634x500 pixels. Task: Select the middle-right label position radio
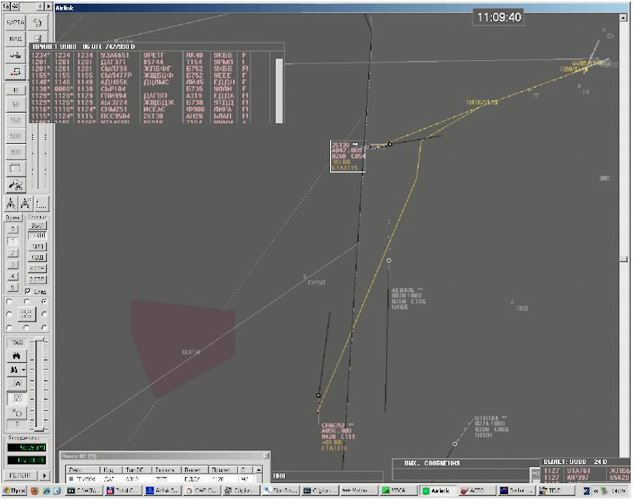(44, 314)
